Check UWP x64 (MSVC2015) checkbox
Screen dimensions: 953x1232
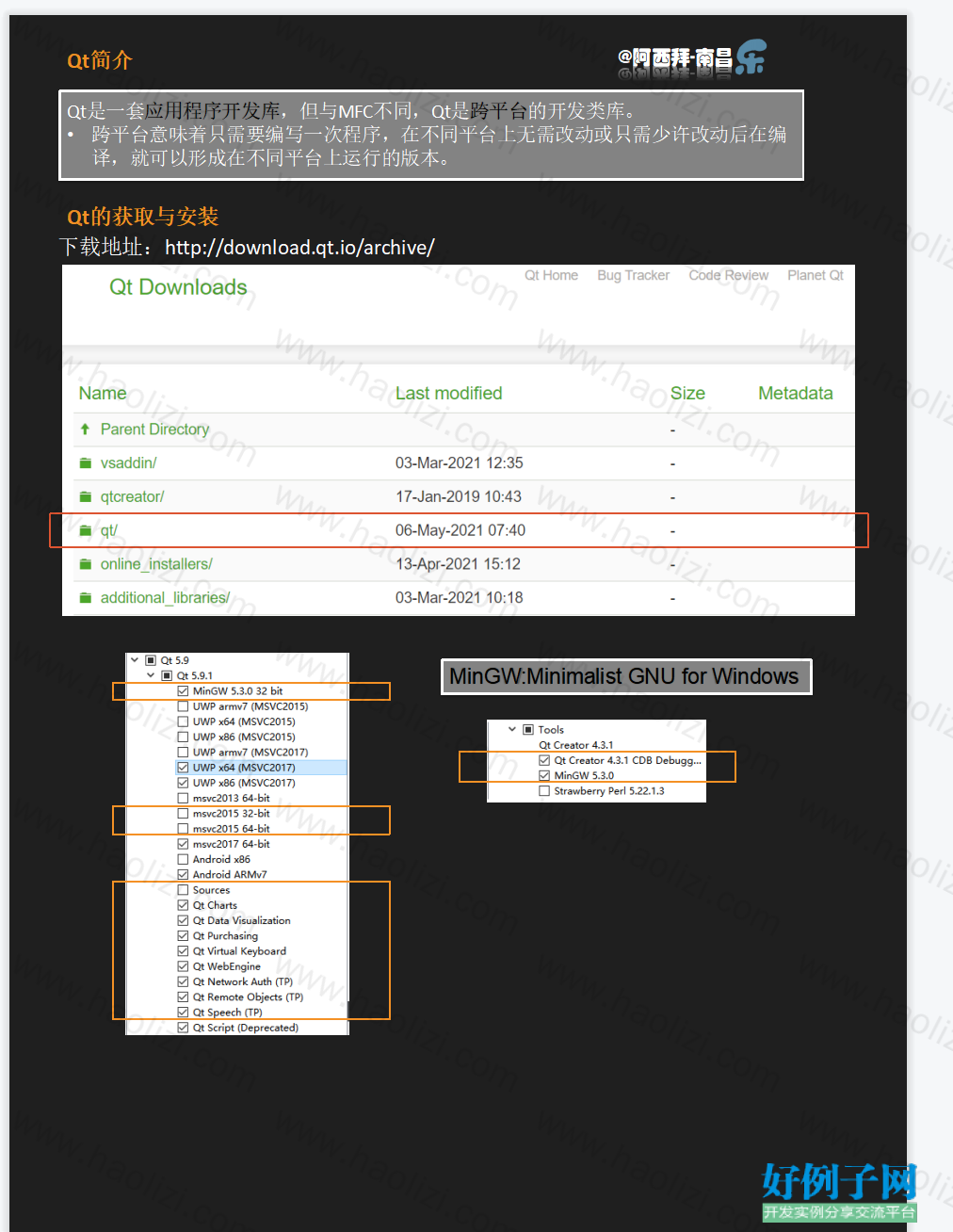click(183, 721)
